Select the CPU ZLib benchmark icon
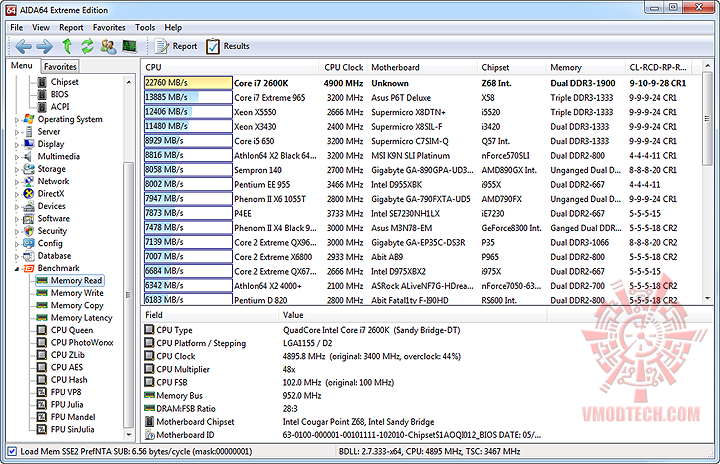Viewport: 720px width, 464px height. pyautogui.click(x=42, y=355)
